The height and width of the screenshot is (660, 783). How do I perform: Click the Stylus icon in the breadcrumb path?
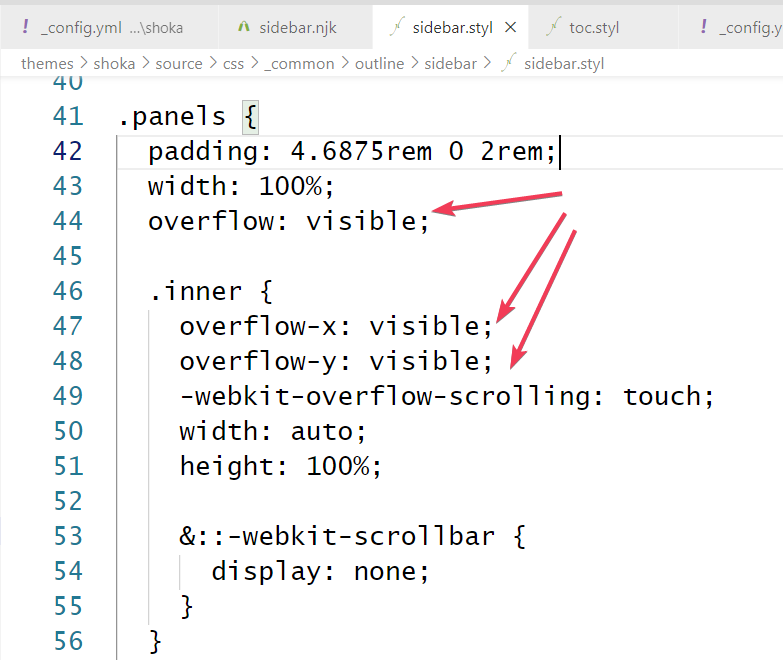pos(509,63)
